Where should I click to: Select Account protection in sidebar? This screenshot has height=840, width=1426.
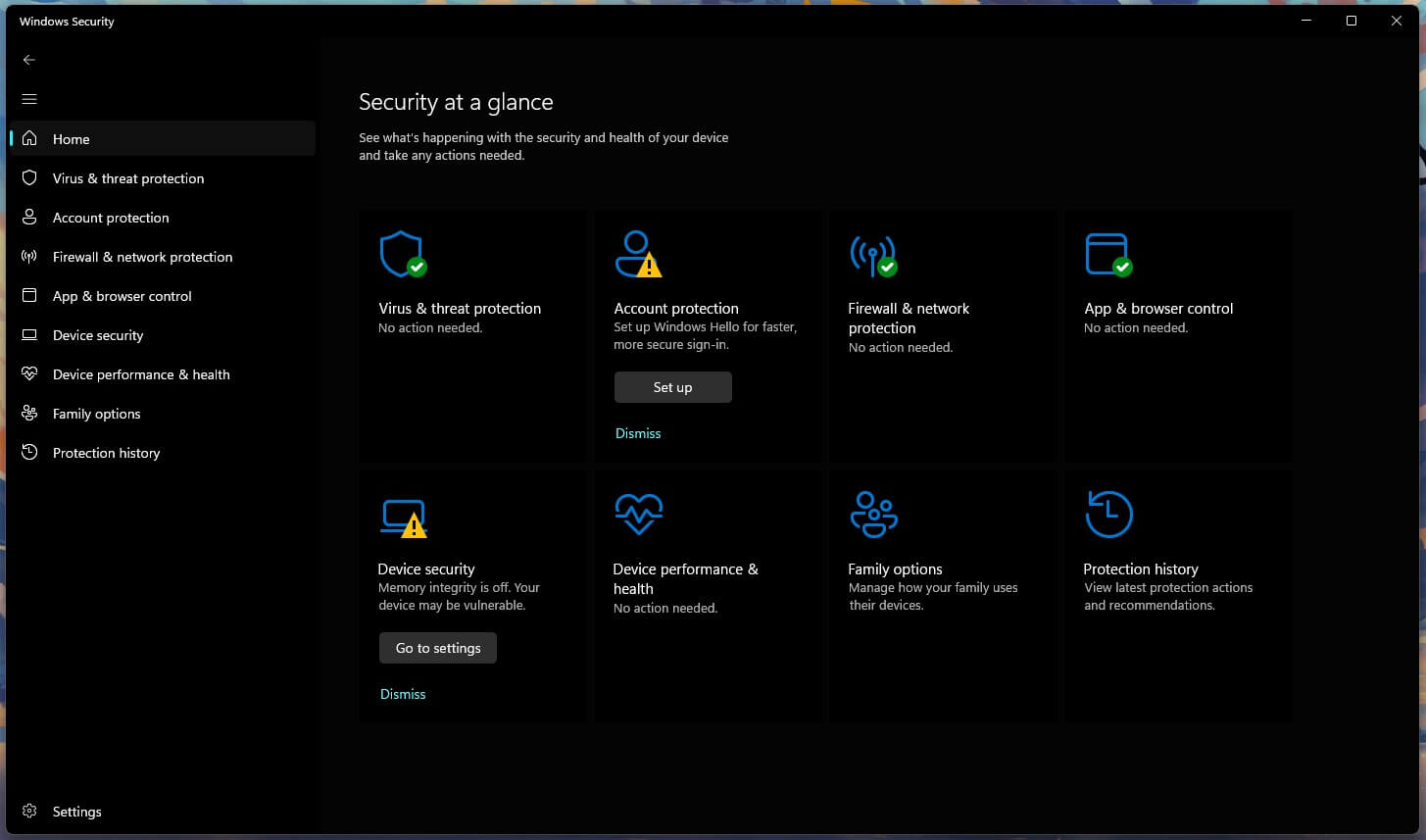163,217
